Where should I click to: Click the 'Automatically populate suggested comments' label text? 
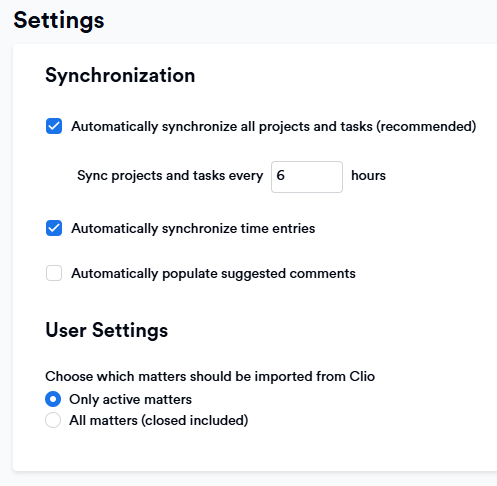click(213, 274)
